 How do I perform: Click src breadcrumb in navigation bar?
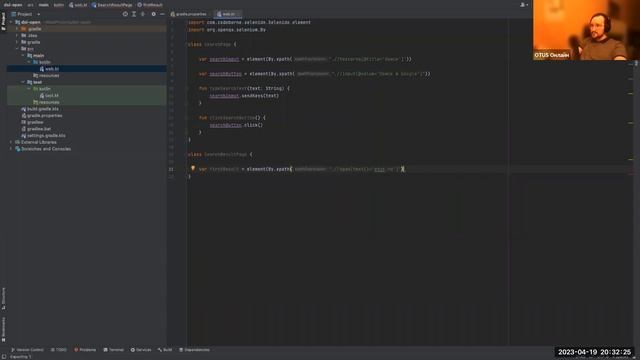pos(31,5)
